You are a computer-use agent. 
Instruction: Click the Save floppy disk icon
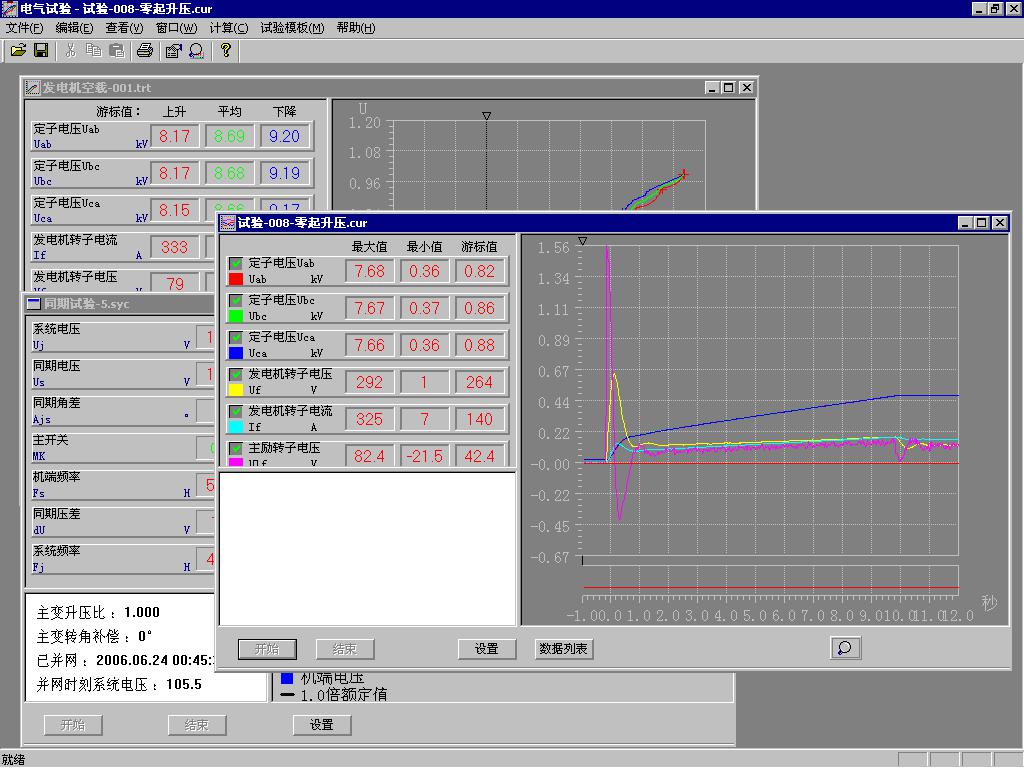tap(41, 50)
